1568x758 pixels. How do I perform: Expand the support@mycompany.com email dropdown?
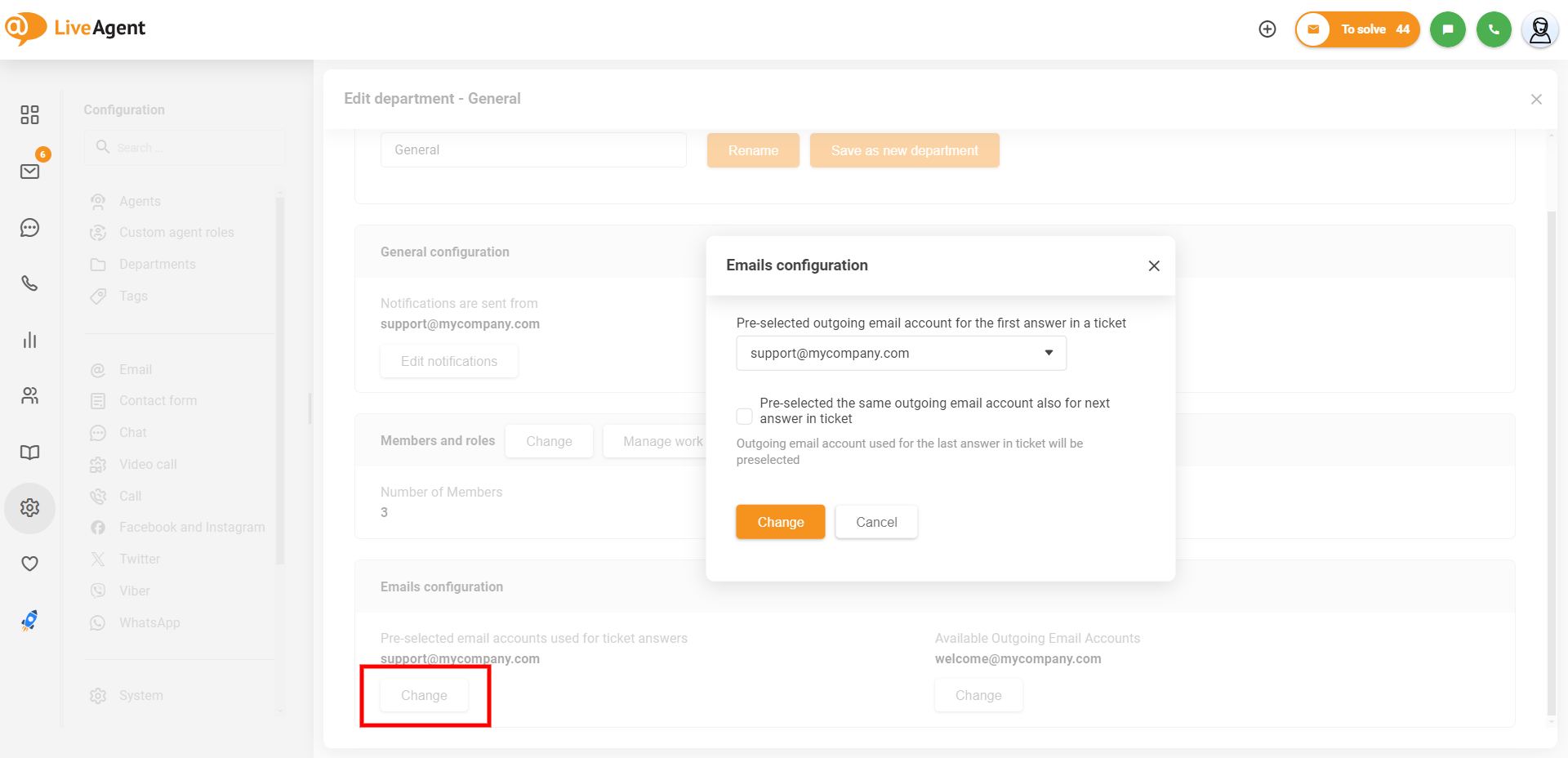(901, 354)
